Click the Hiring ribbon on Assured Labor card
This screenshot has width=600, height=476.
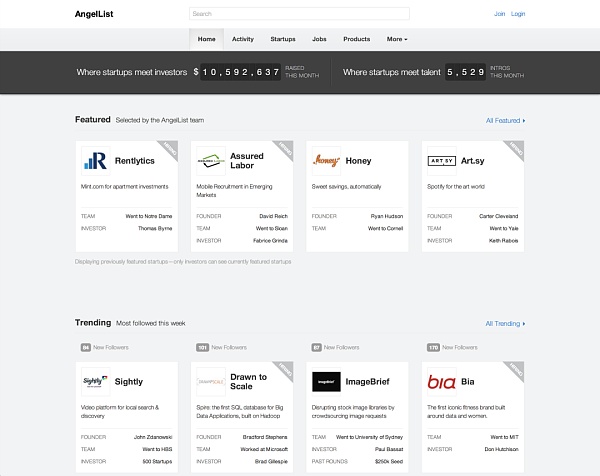[x=285, y=148]
